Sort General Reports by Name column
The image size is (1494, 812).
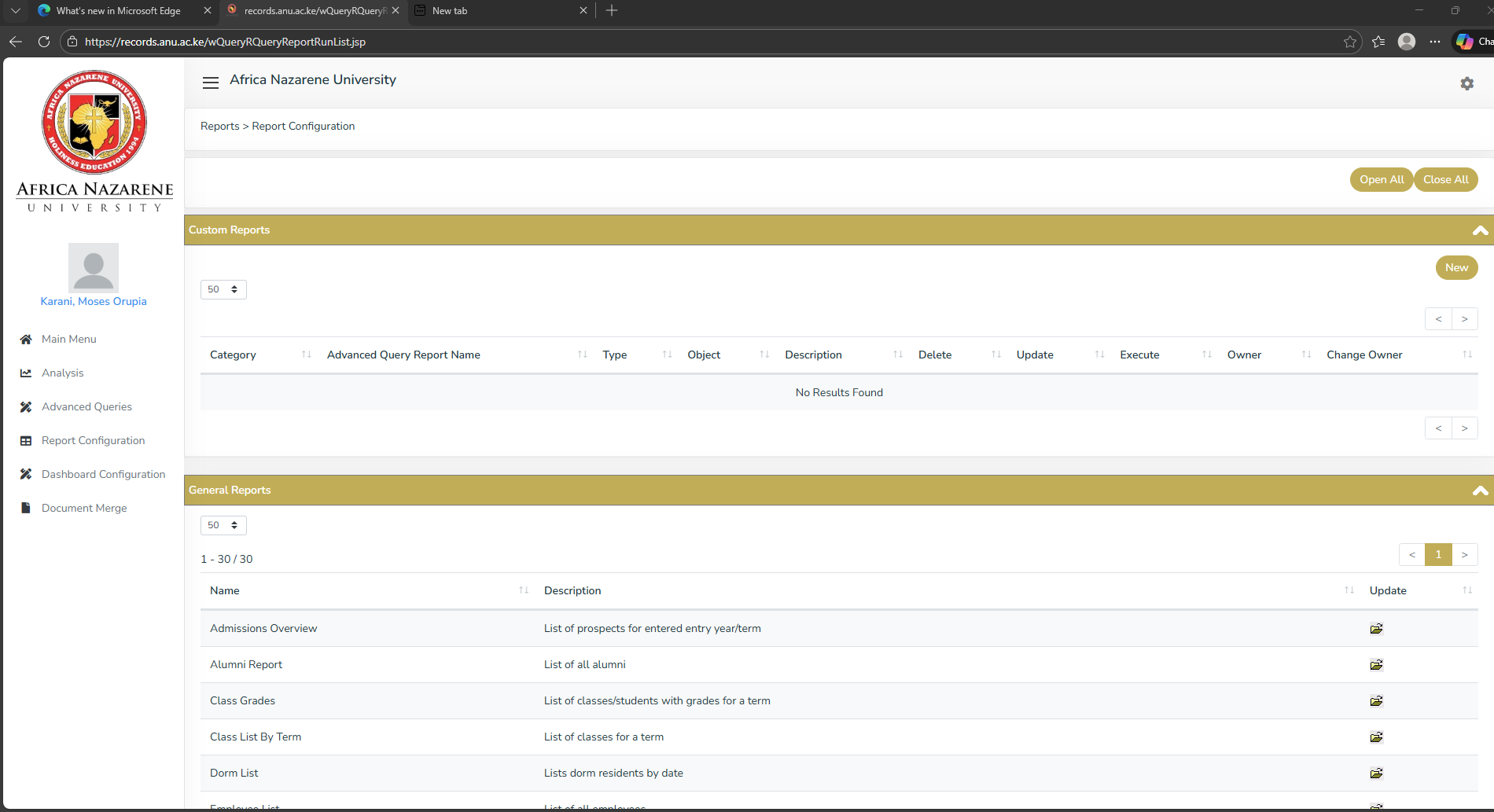pyautogui.click(x=524, y=590)
